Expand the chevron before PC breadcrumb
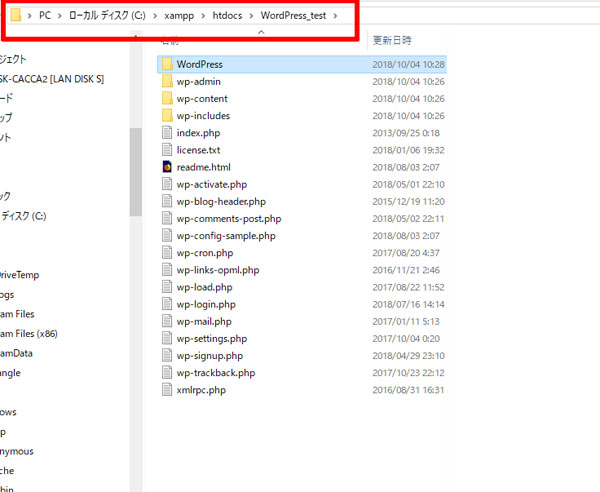The height and width of the screenshot is (492, 600). pyautogui.click(x=29, y=16)
